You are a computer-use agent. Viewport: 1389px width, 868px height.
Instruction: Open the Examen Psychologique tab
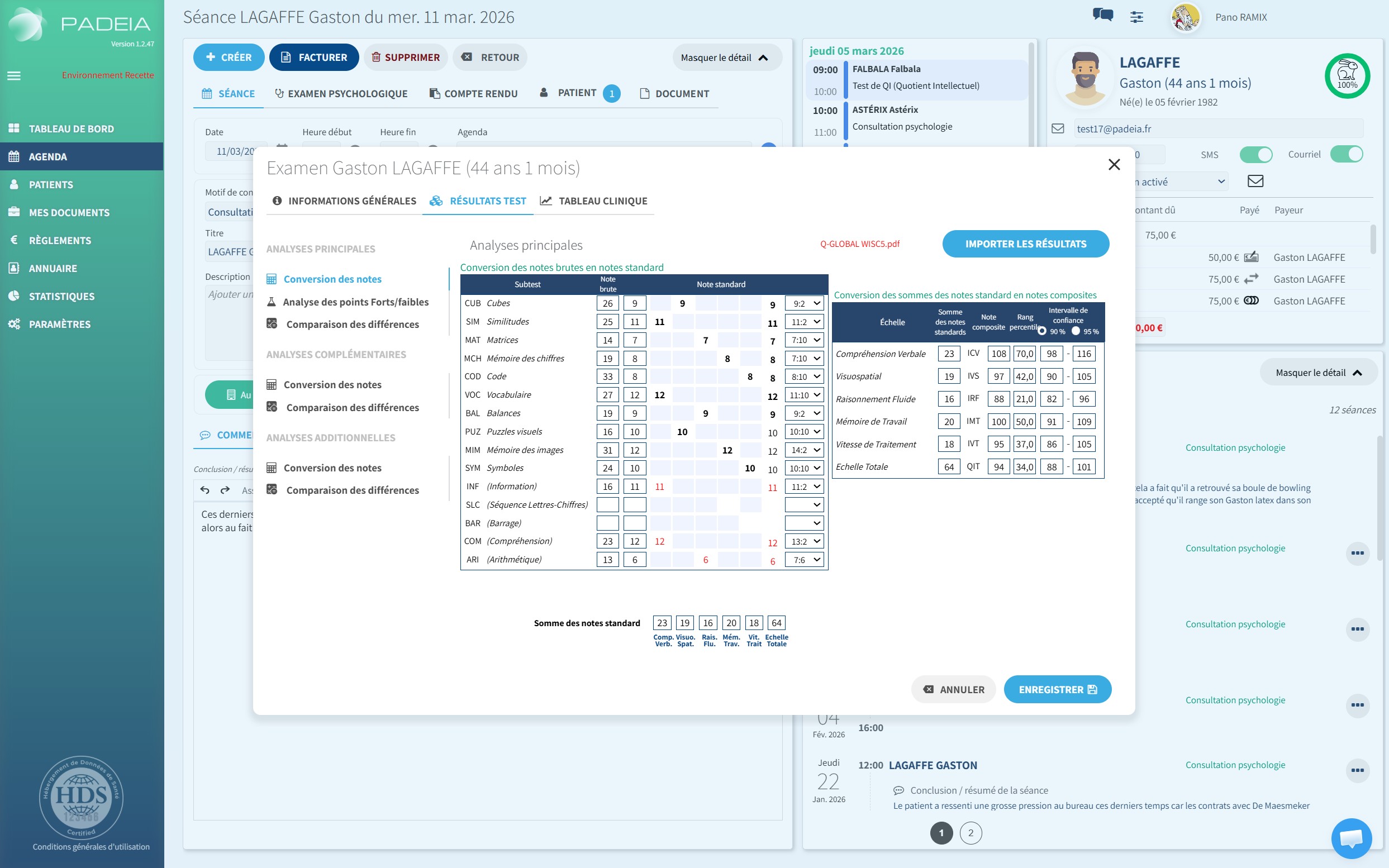pyautogui.click(x=341, y=94)
